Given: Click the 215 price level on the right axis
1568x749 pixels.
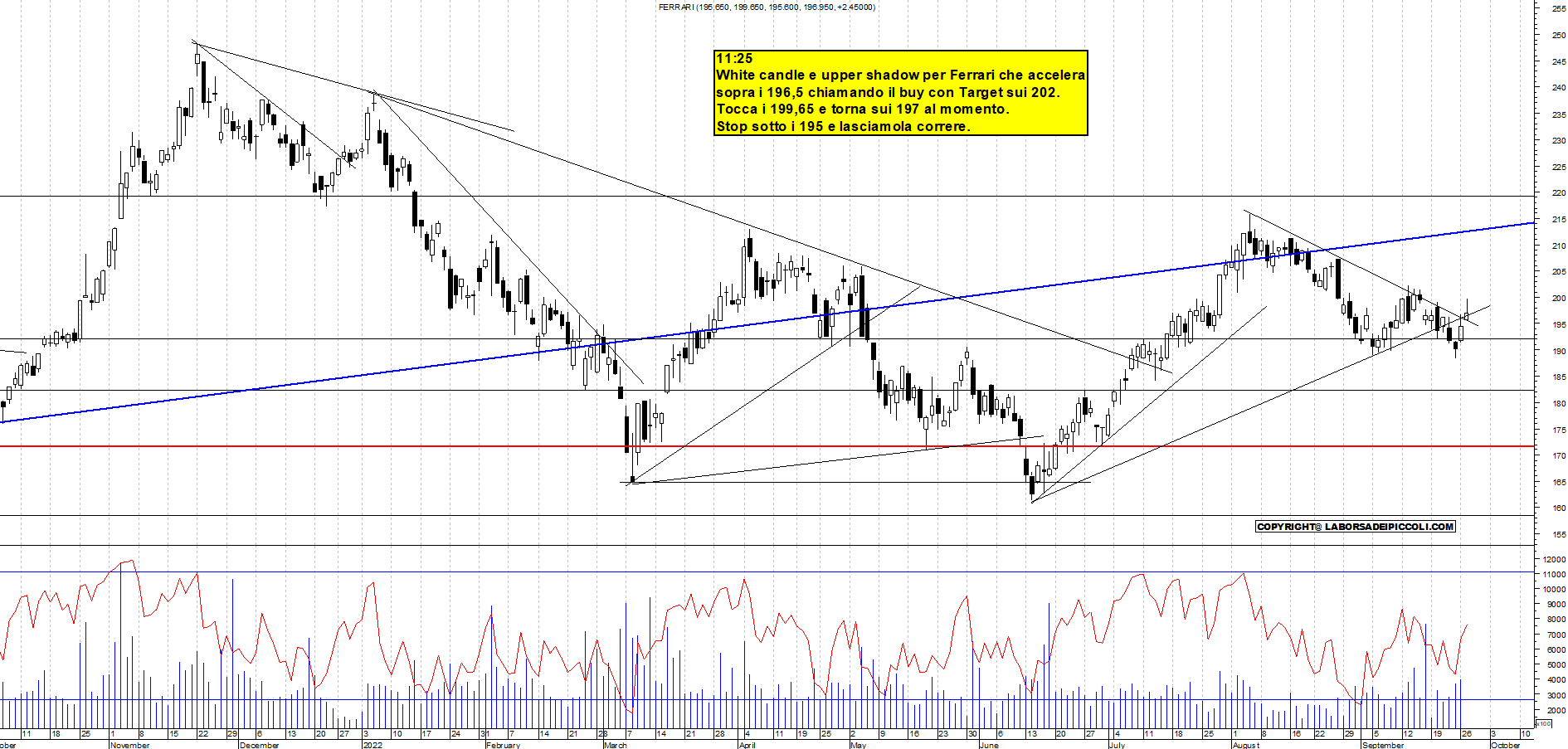Looking at the screenshot, I should click(x=1558, y=219).
